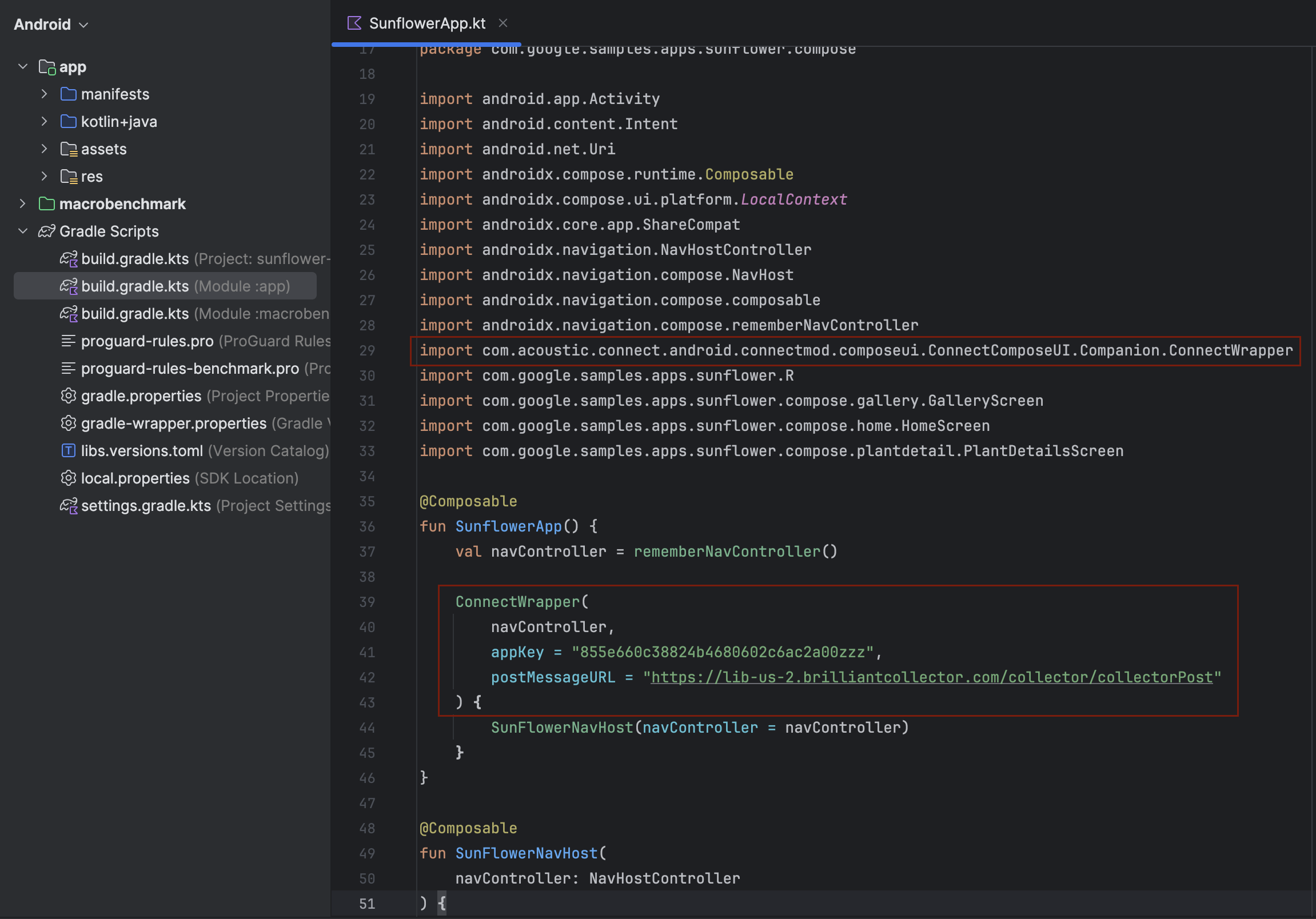Collapse the app module tree node

click(23, 66)
